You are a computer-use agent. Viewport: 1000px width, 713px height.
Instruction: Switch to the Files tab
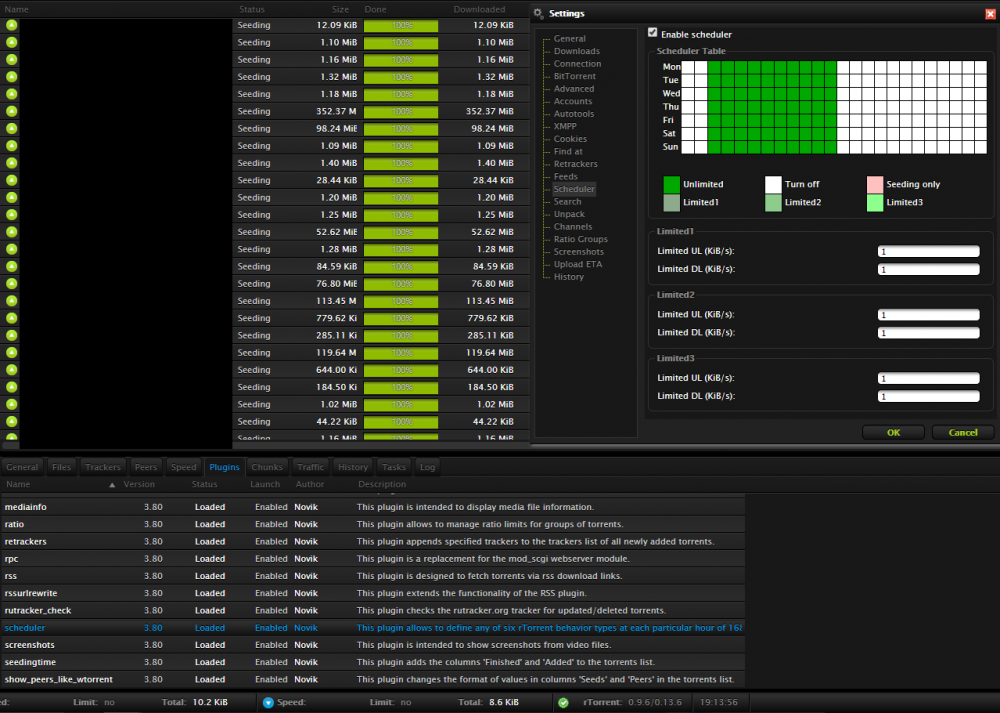pos(61,467)
